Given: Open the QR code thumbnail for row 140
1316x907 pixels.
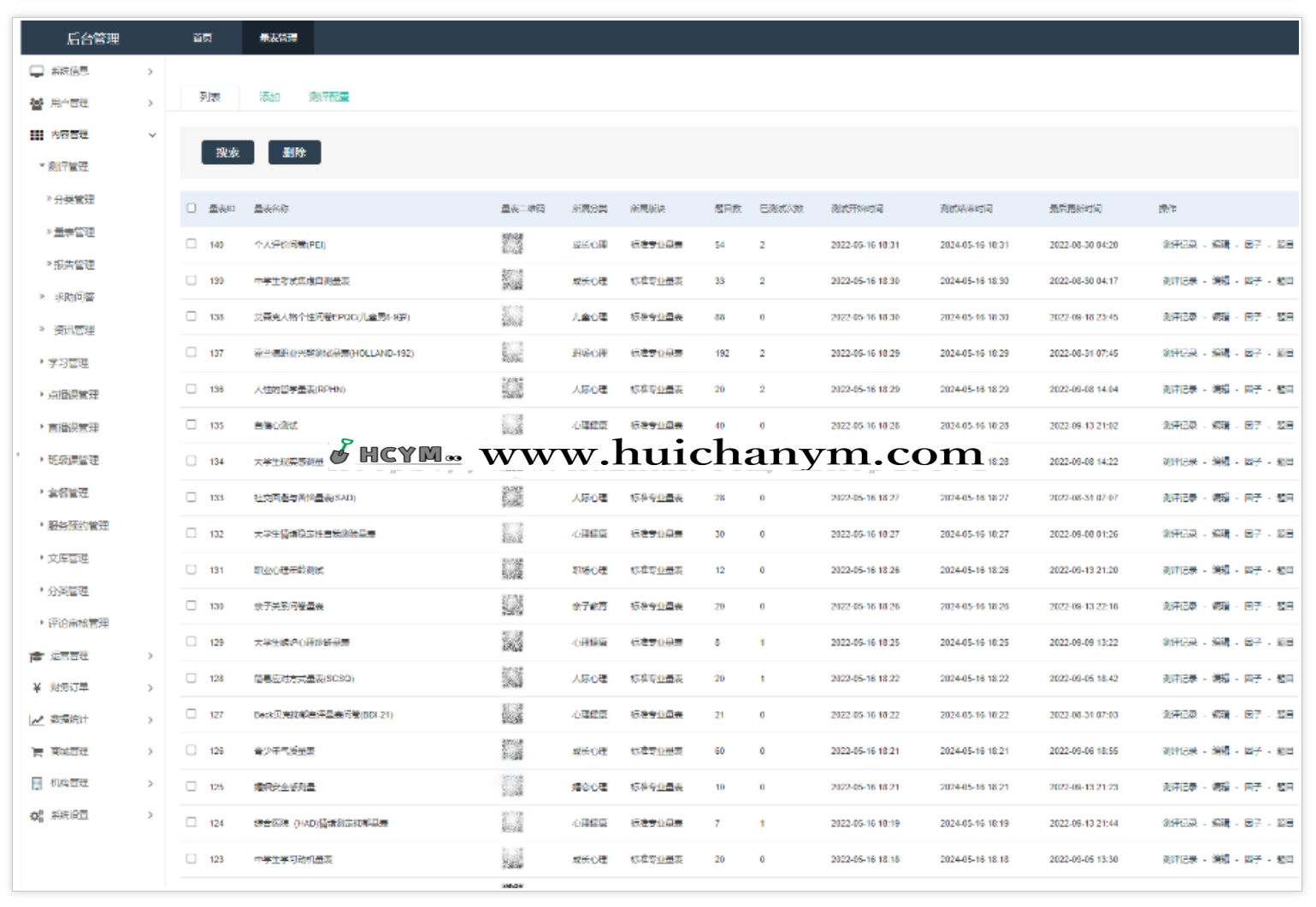Looking at the screenshot, I should (512, 244).
